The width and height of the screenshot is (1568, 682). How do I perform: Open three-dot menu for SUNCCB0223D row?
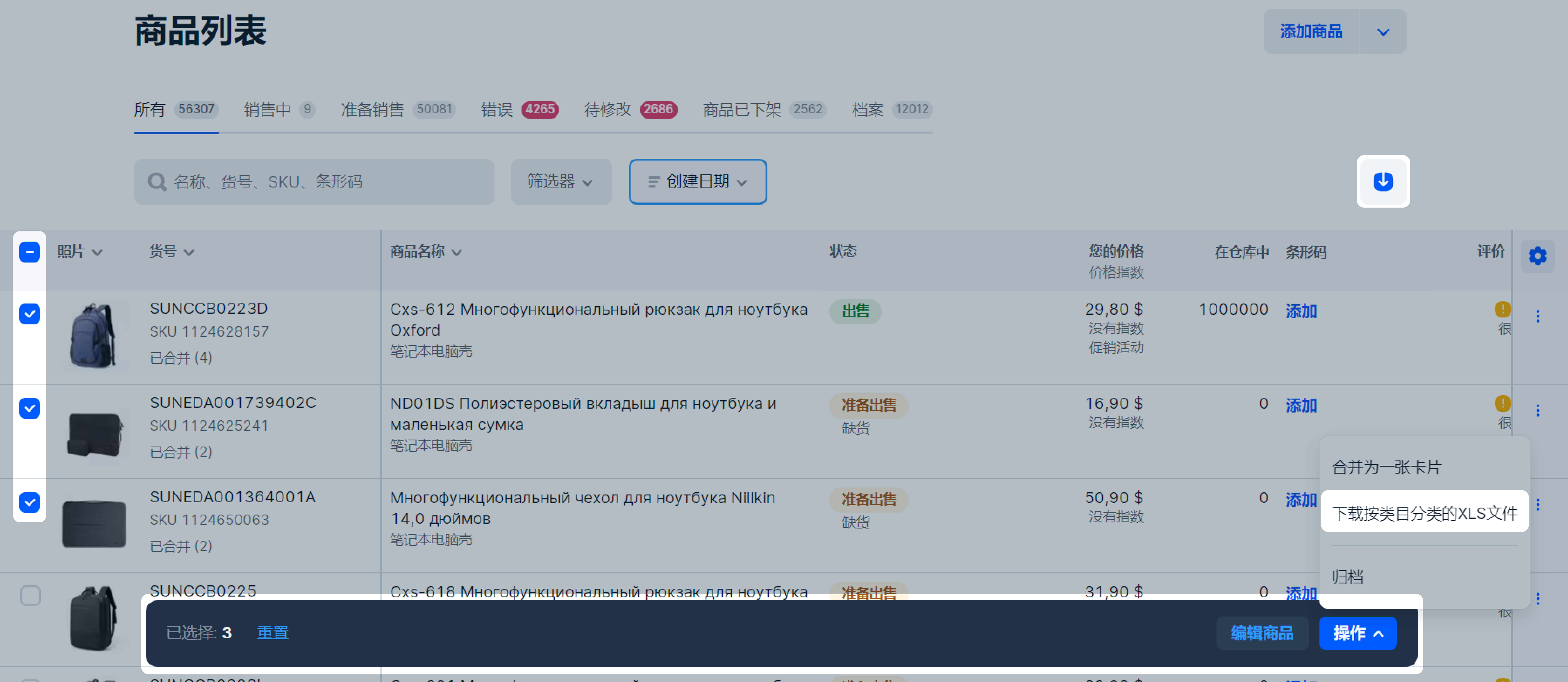point(1537,316)
